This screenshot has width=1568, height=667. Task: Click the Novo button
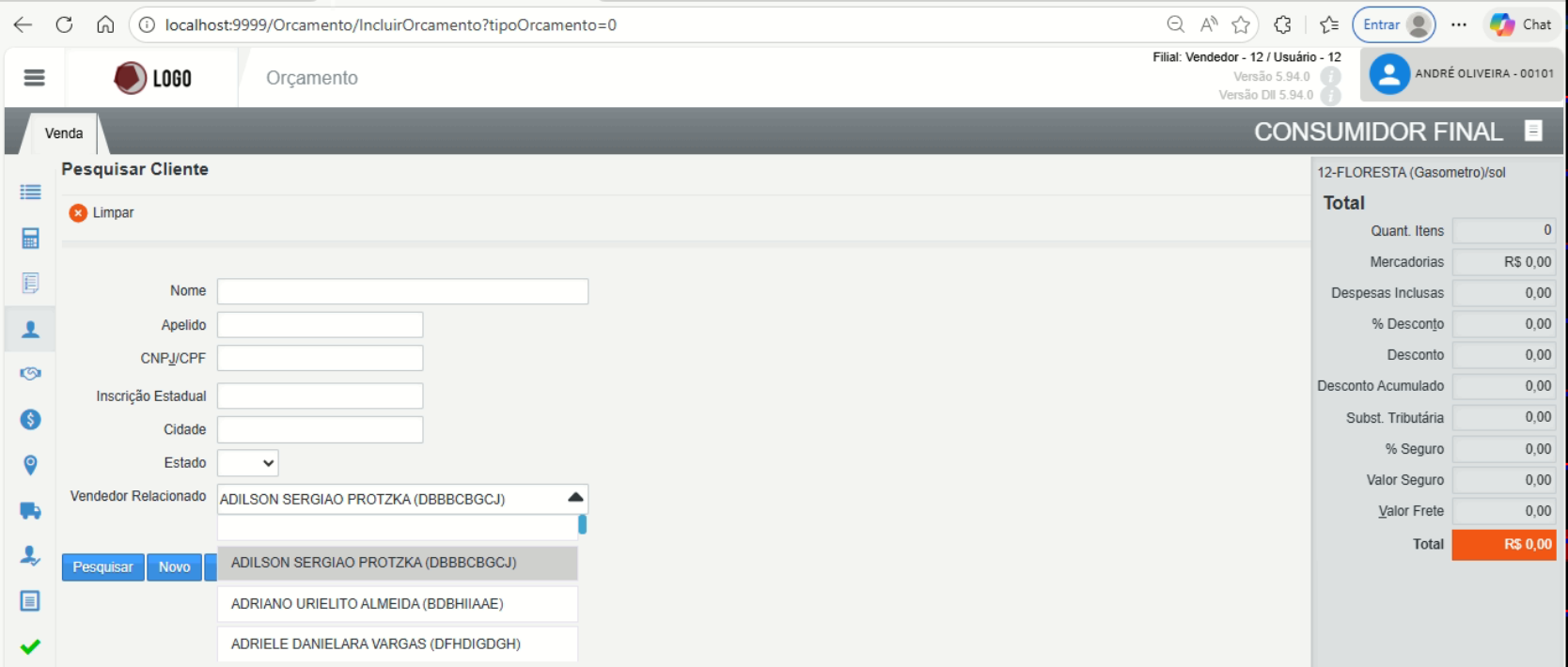pyautogui.click(x=174, y=567)
